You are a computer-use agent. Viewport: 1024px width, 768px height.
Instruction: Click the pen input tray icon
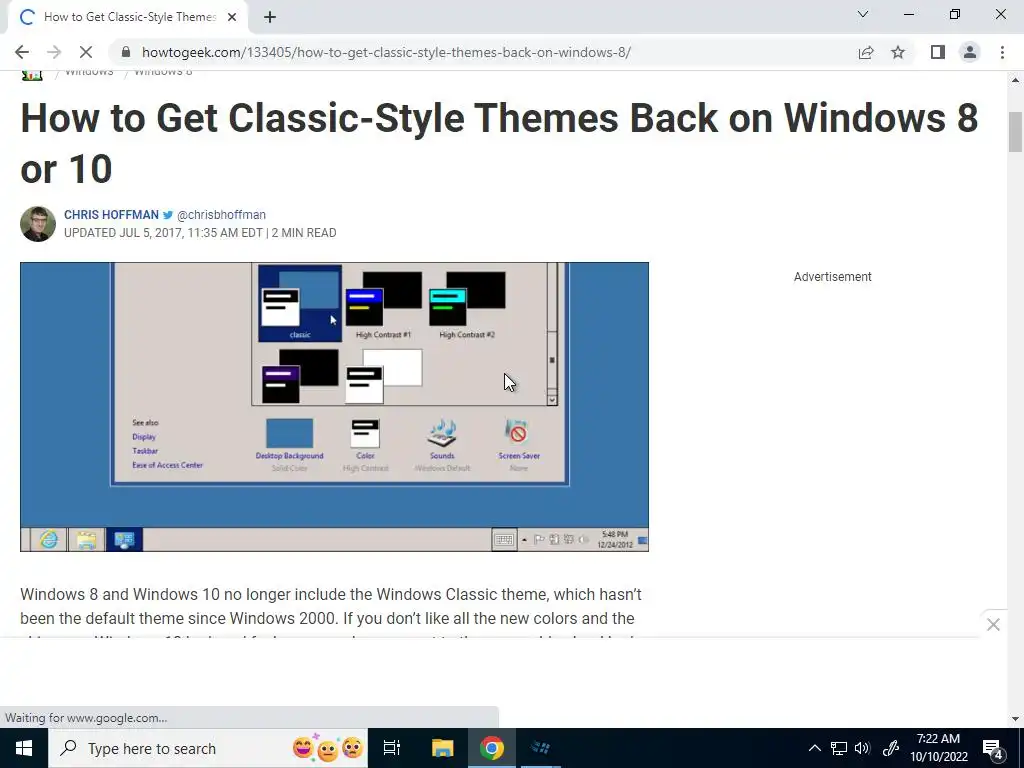[891, 748]
